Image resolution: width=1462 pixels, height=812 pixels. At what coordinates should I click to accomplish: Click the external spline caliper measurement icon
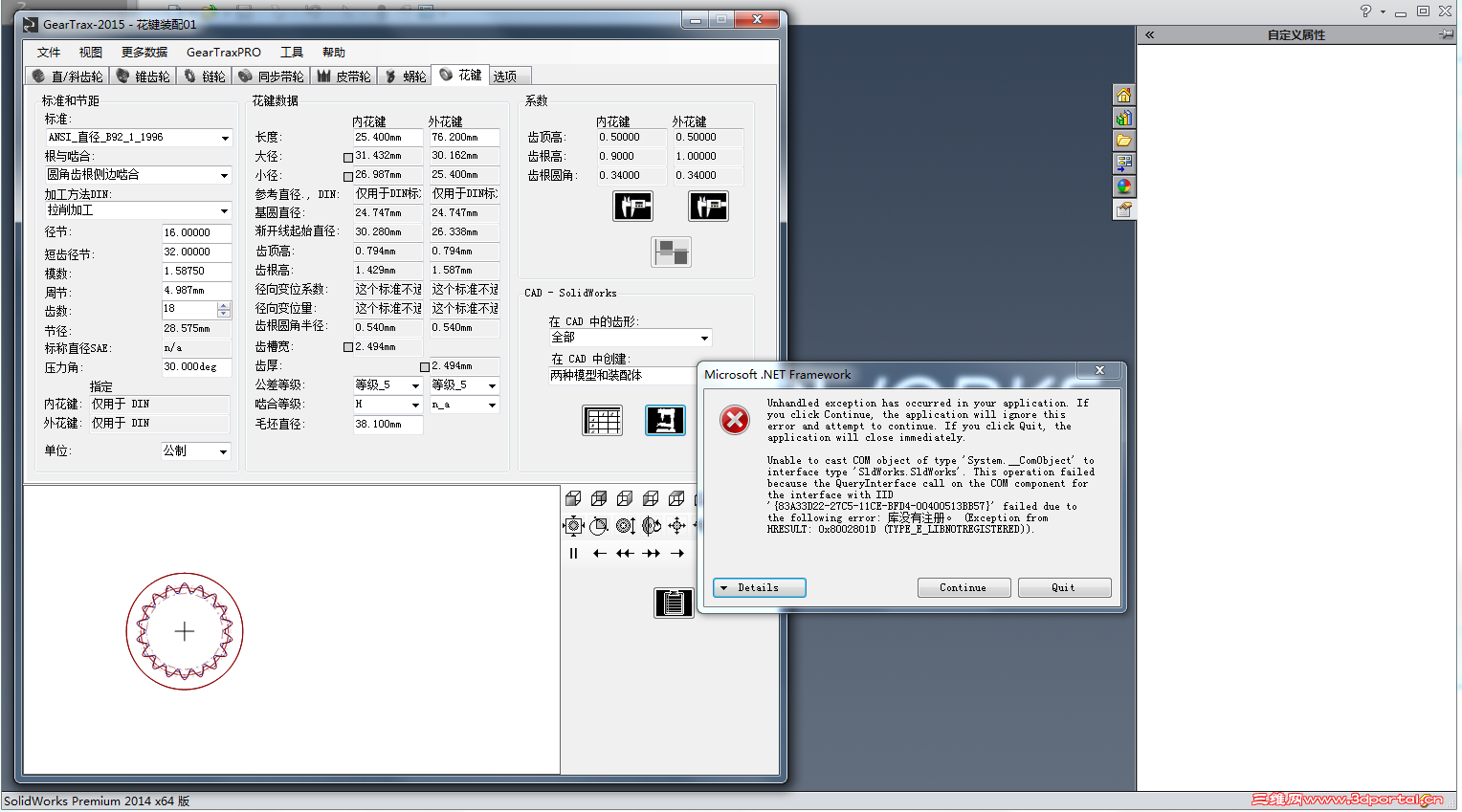coord(708,206)
